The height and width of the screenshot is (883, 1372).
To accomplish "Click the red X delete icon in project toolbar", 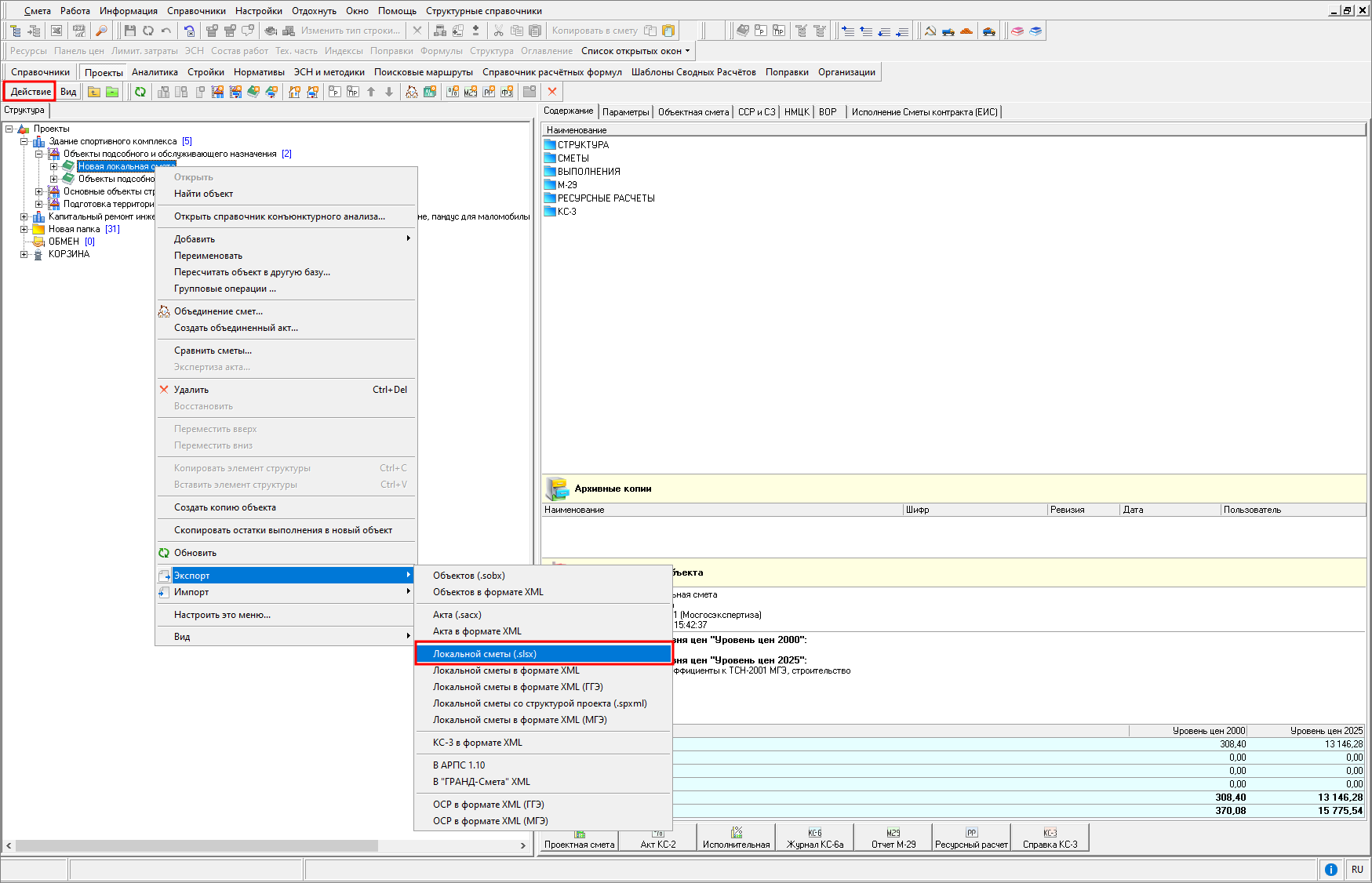I will tap(552, 92).
